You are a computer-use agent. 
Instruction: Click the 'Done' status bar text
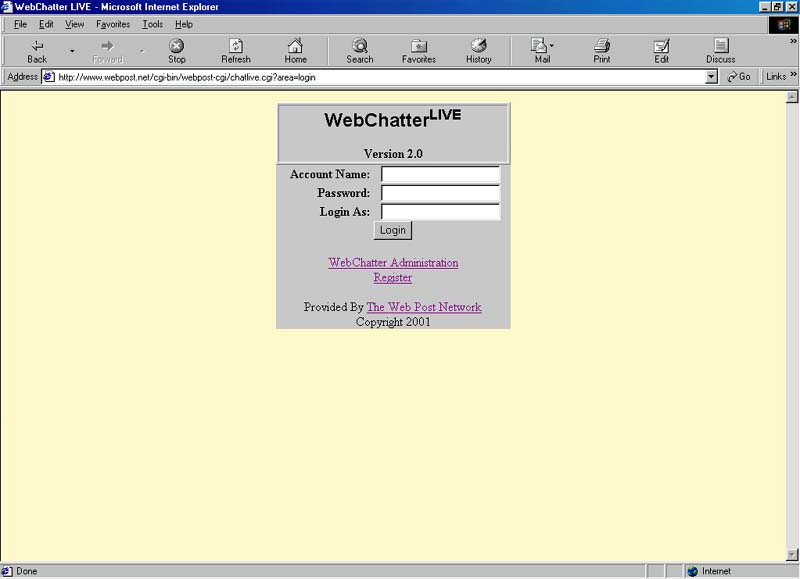pyautogui.click(x=27, y=571)
